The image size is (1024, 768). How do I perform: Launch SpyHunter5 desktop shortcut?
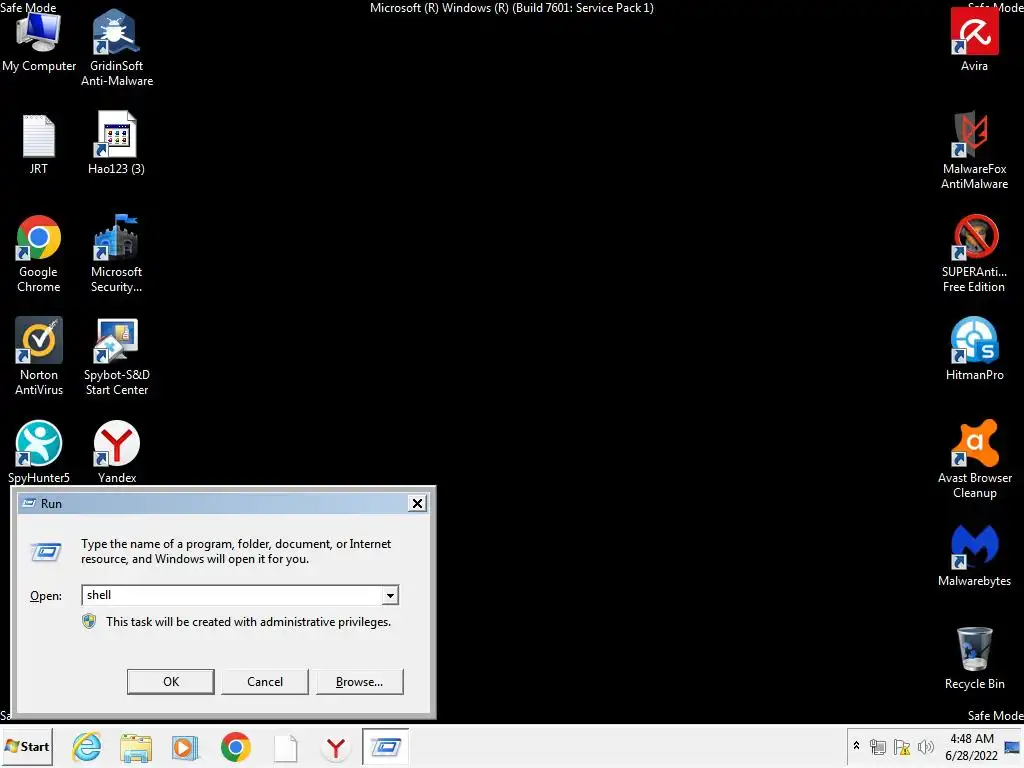click(x=39, y=452)
